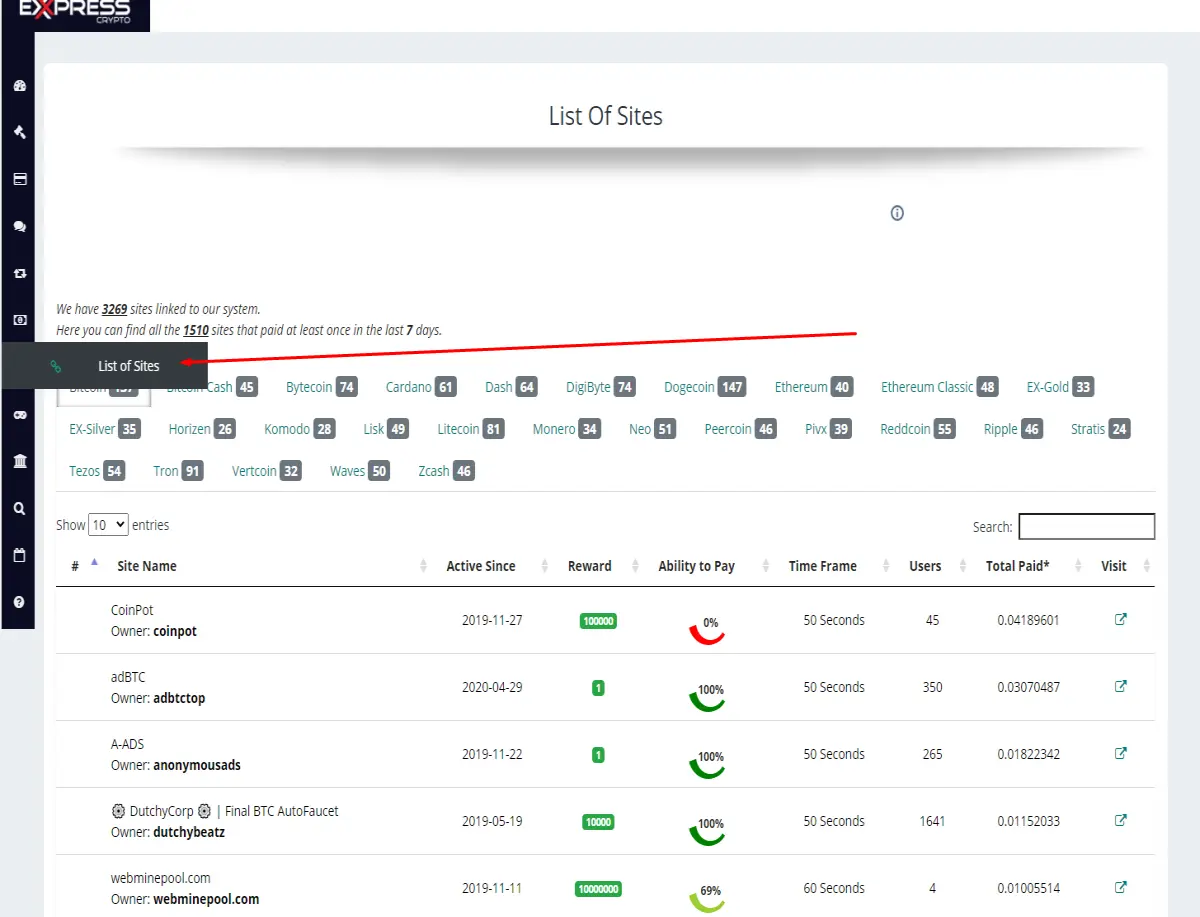Click the info circle icon below the header
The width and height of the screenshot is (1200, 917).
897,213
